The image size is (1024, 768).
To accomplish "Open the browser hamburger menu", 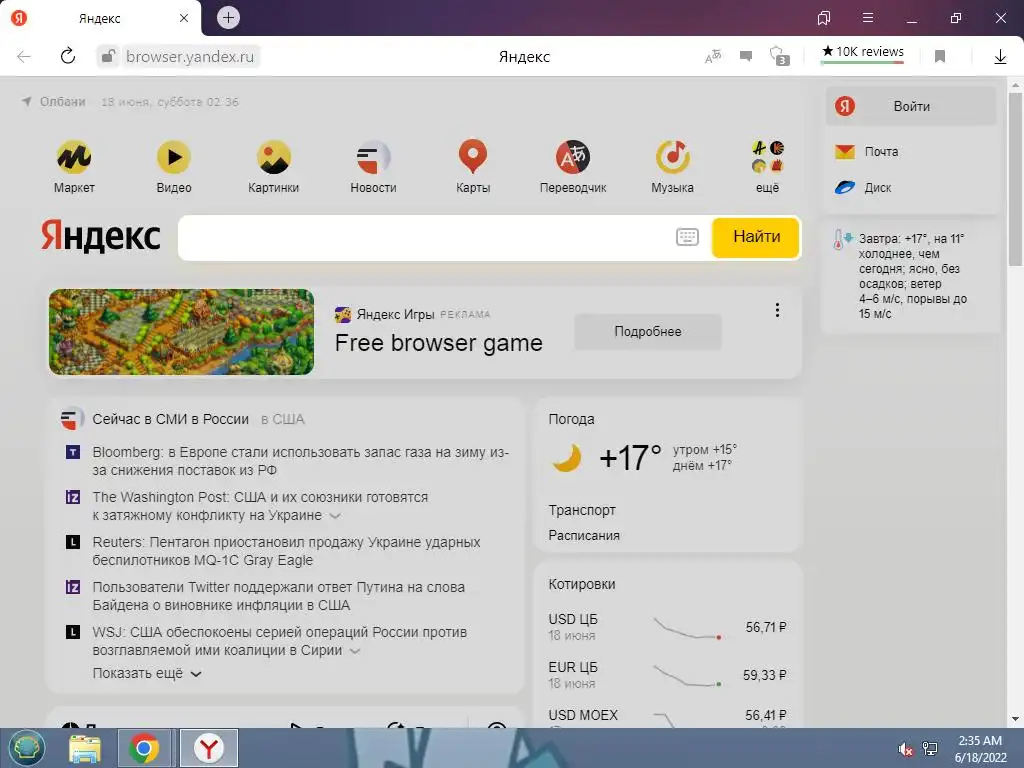I will tap(868, 18).
